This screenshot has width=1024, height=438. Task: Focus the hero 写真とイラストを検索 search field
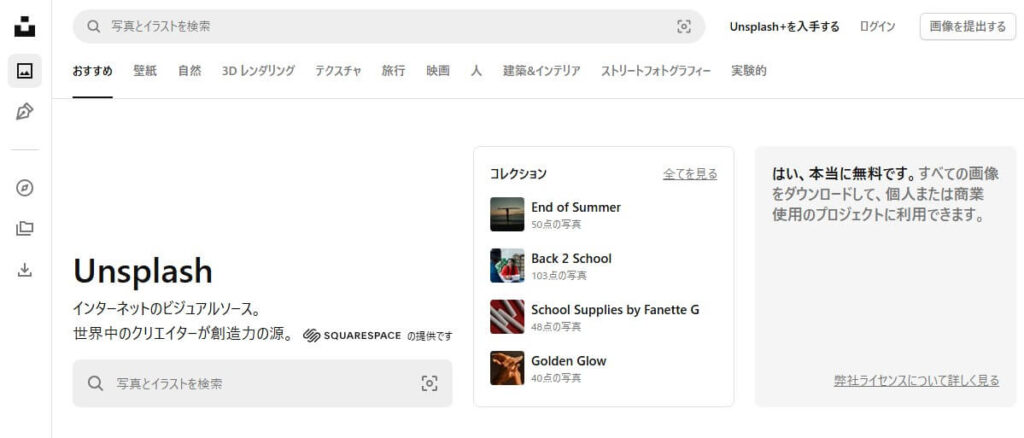pos(250,383)
